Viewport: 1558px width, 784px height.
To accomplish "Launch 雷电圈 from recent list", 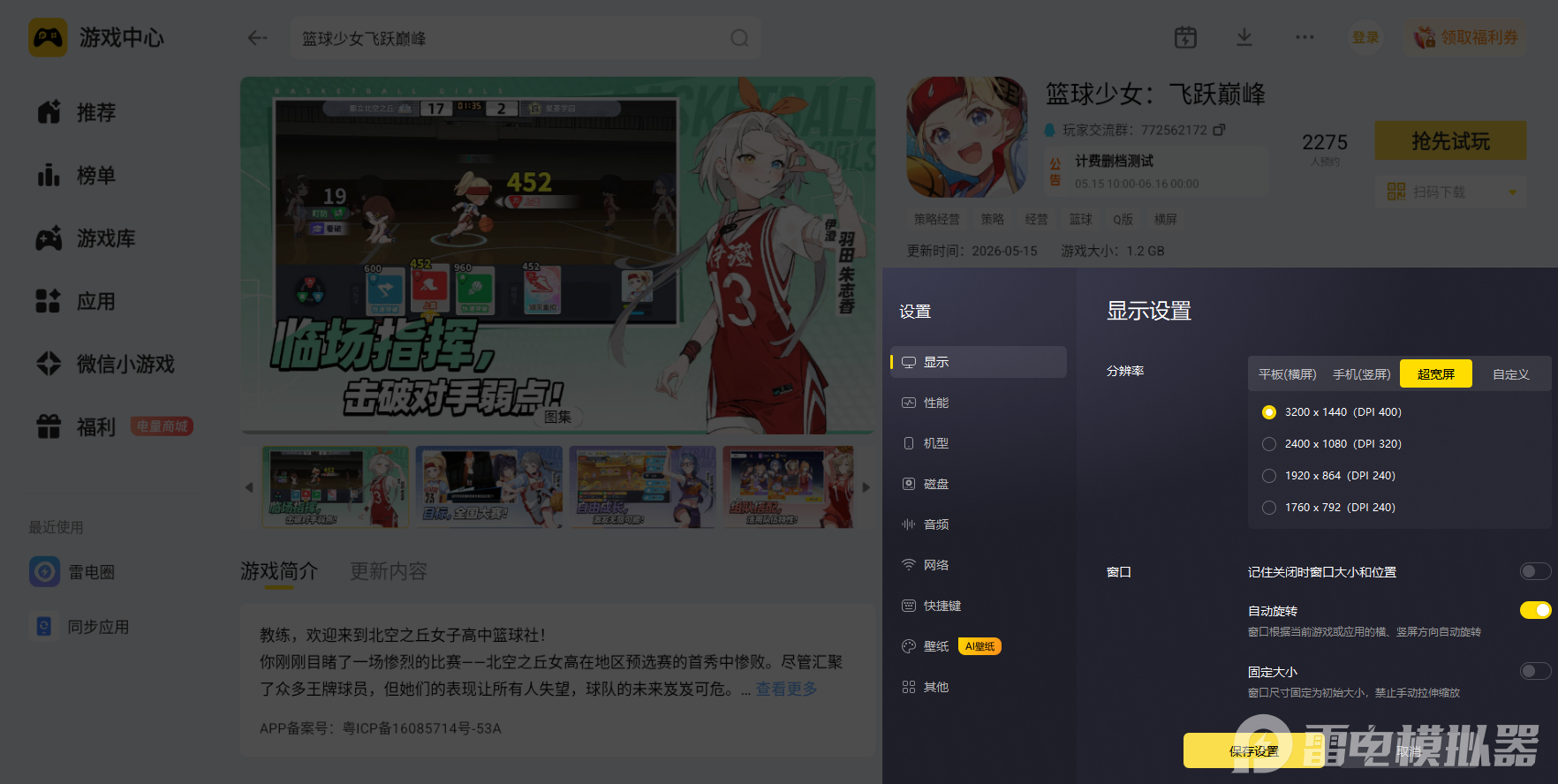I will point(72,572).
